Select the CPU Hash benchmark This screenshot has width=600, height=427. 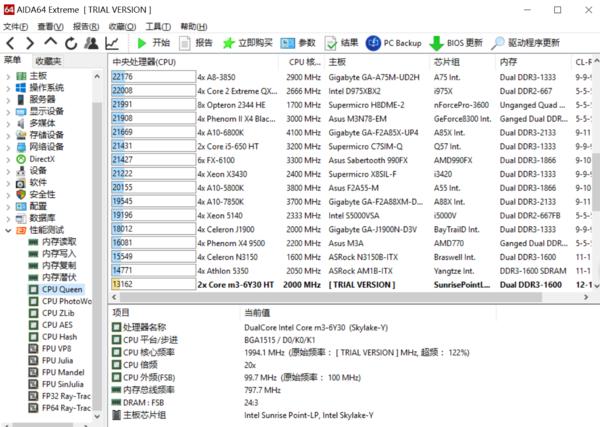(x=53, y=337)
